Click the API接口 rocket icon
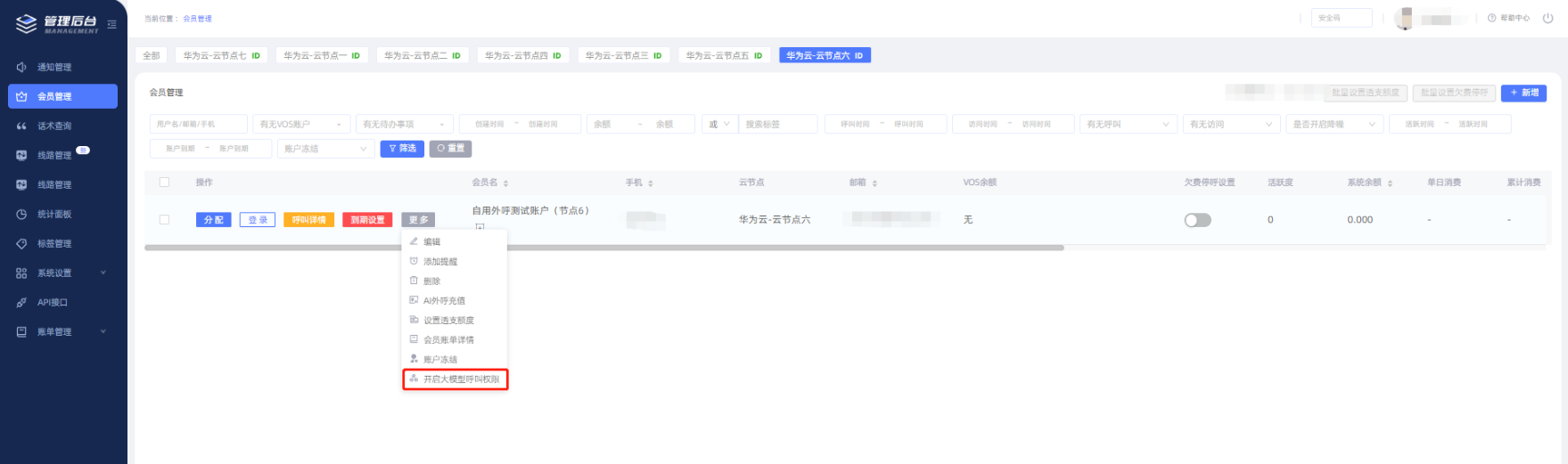This screenshot has width=1568, height=464. (x=21, y=302)
